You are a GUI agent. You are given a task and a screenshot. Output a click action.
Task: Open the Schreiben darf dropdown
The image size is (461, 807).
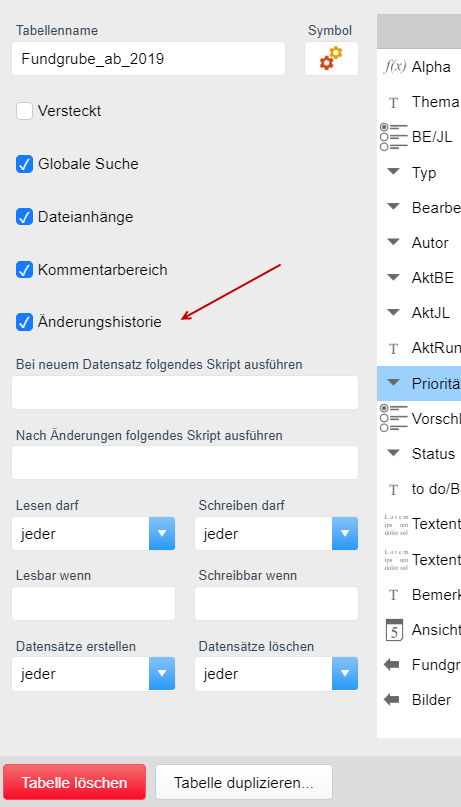tap(276, 534)
